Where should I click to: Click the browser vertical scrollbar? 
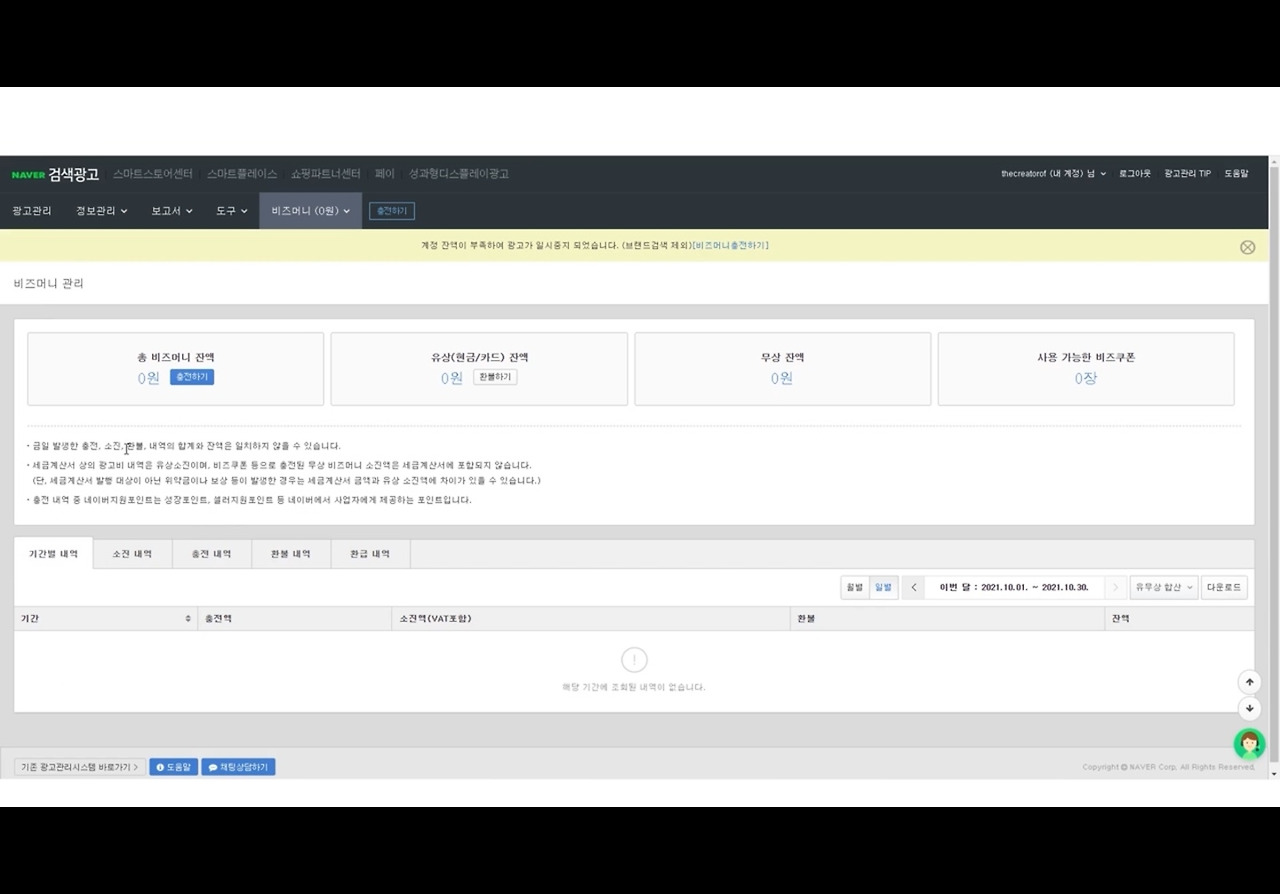tap(1273, 467)
